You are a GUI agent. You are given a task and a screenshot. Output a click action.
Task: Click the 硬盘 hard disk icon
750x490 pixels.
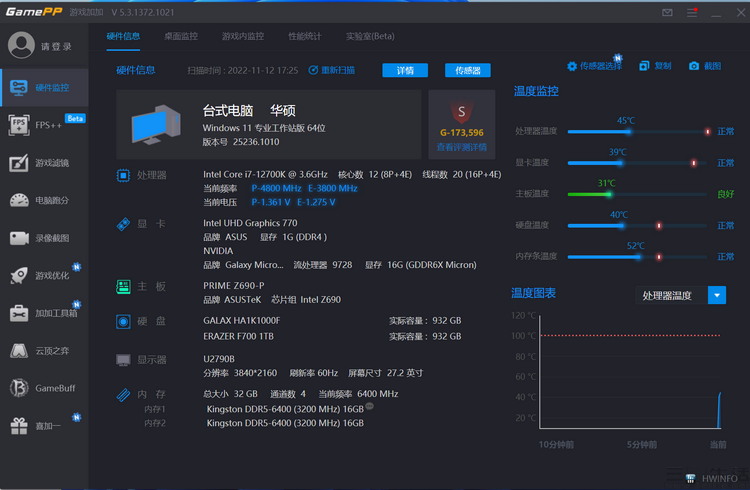(x=123, y=321)
